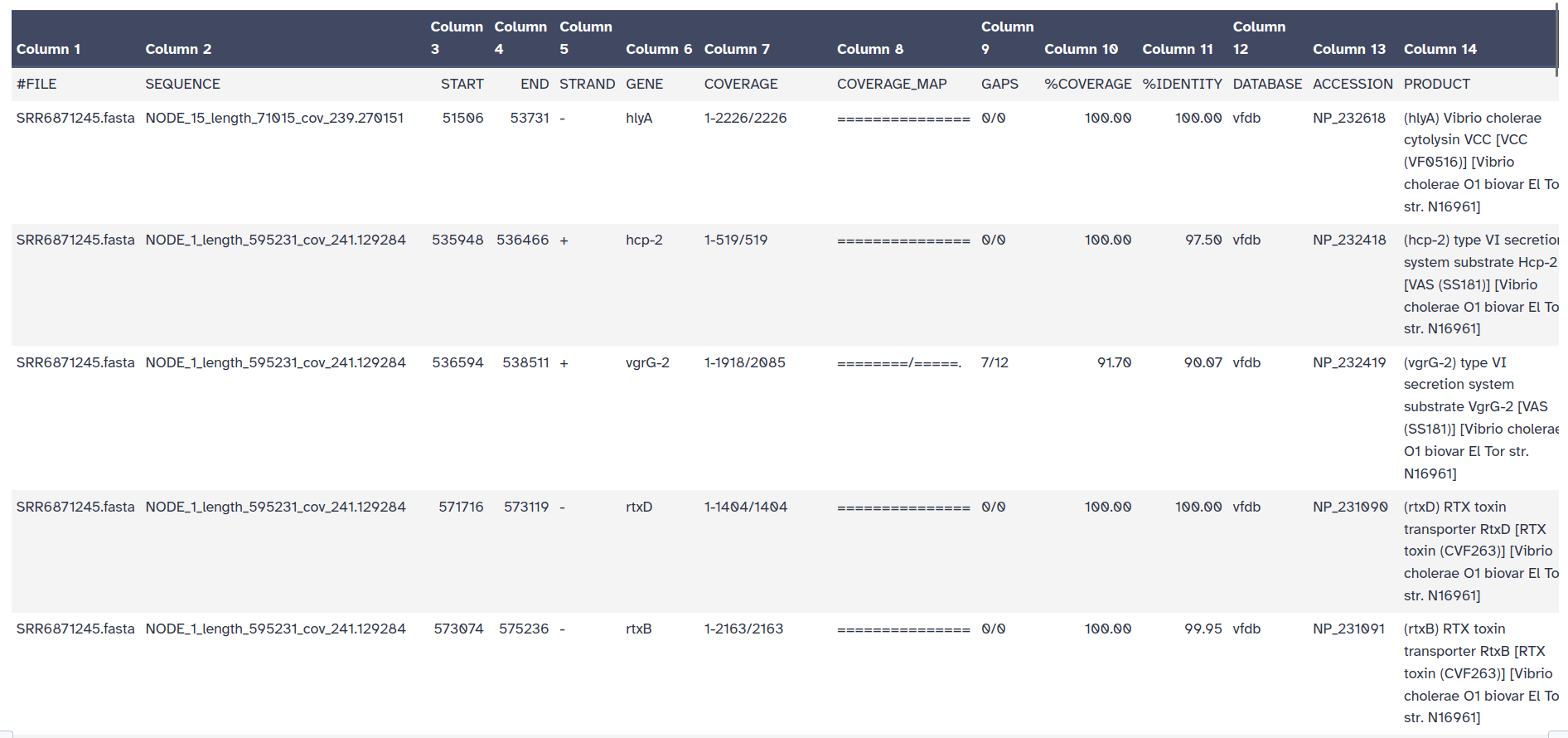
Task: Click the hlyA gene cell
Action: click(x=639, y=118)
